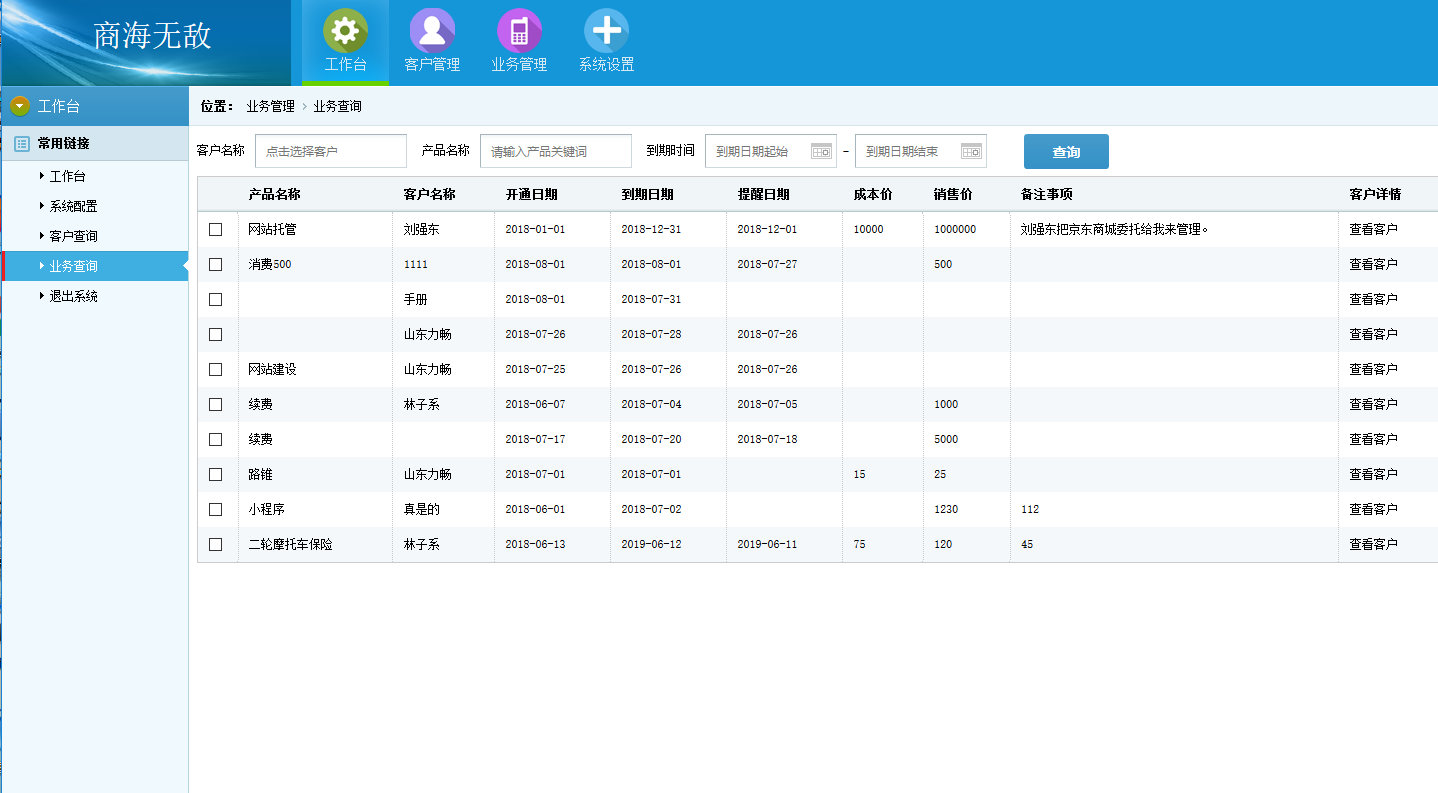This screenshot has height=793, width=1438.
Task: Expand the 系统配置 sidebar item
Action: coord(73,207)
